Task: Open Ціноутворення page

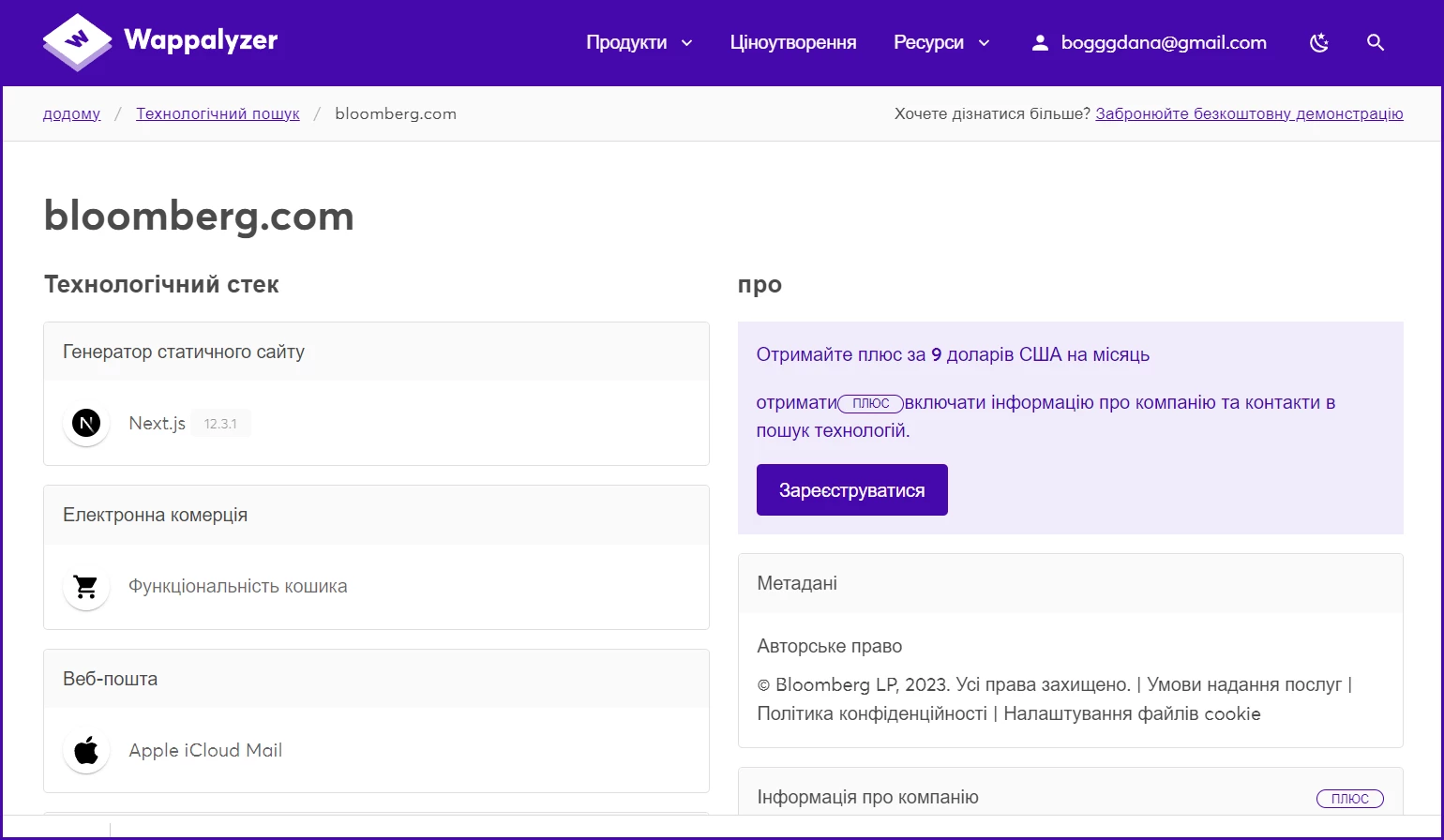Action: click(x=793, y=42)
